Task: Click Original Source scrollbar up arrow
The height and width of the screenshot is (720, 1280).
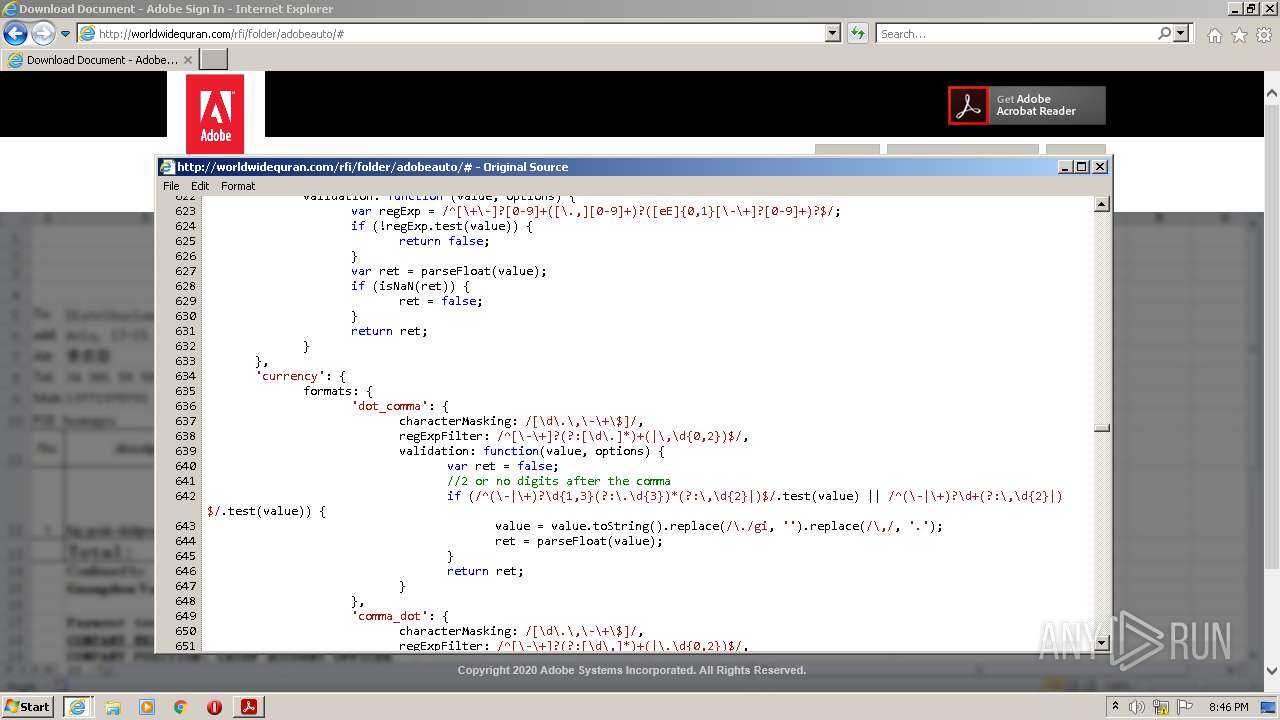Action: pyautogui.click(x=1102, y=205)
